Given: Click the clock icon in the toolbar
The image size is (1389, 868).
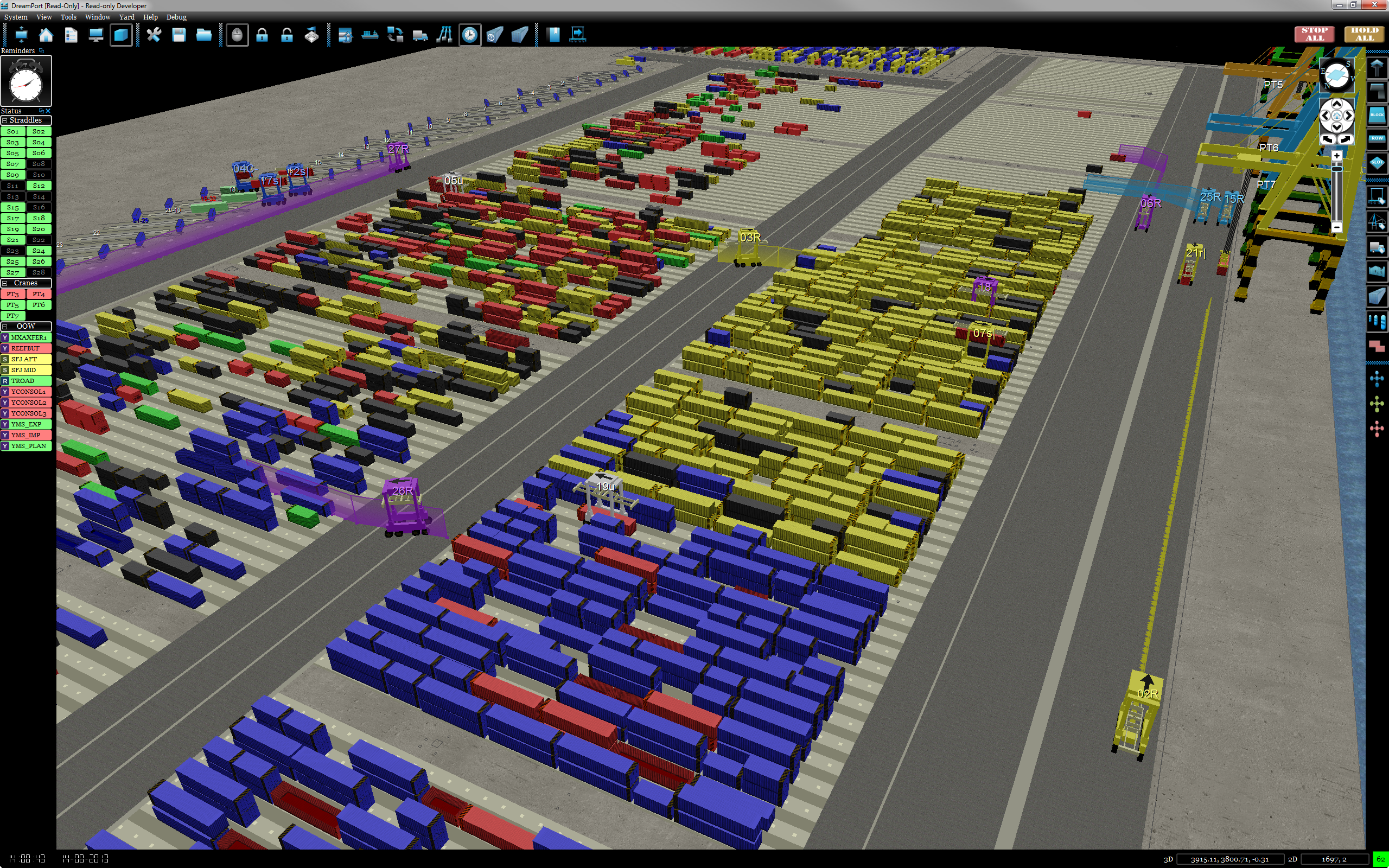Looking at the screenshot, I should 469,35.
